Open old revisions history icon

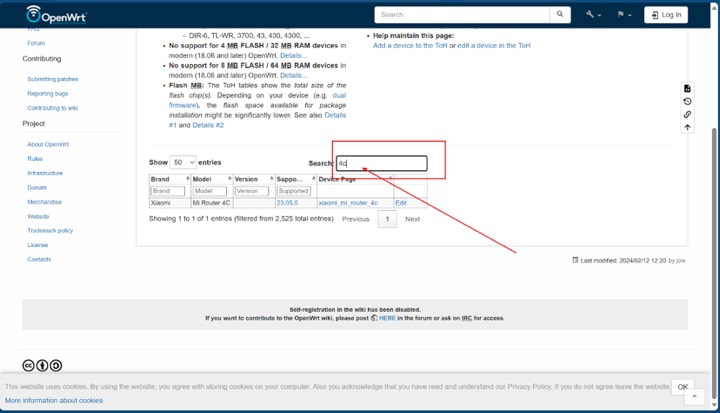tap(687, 102)
